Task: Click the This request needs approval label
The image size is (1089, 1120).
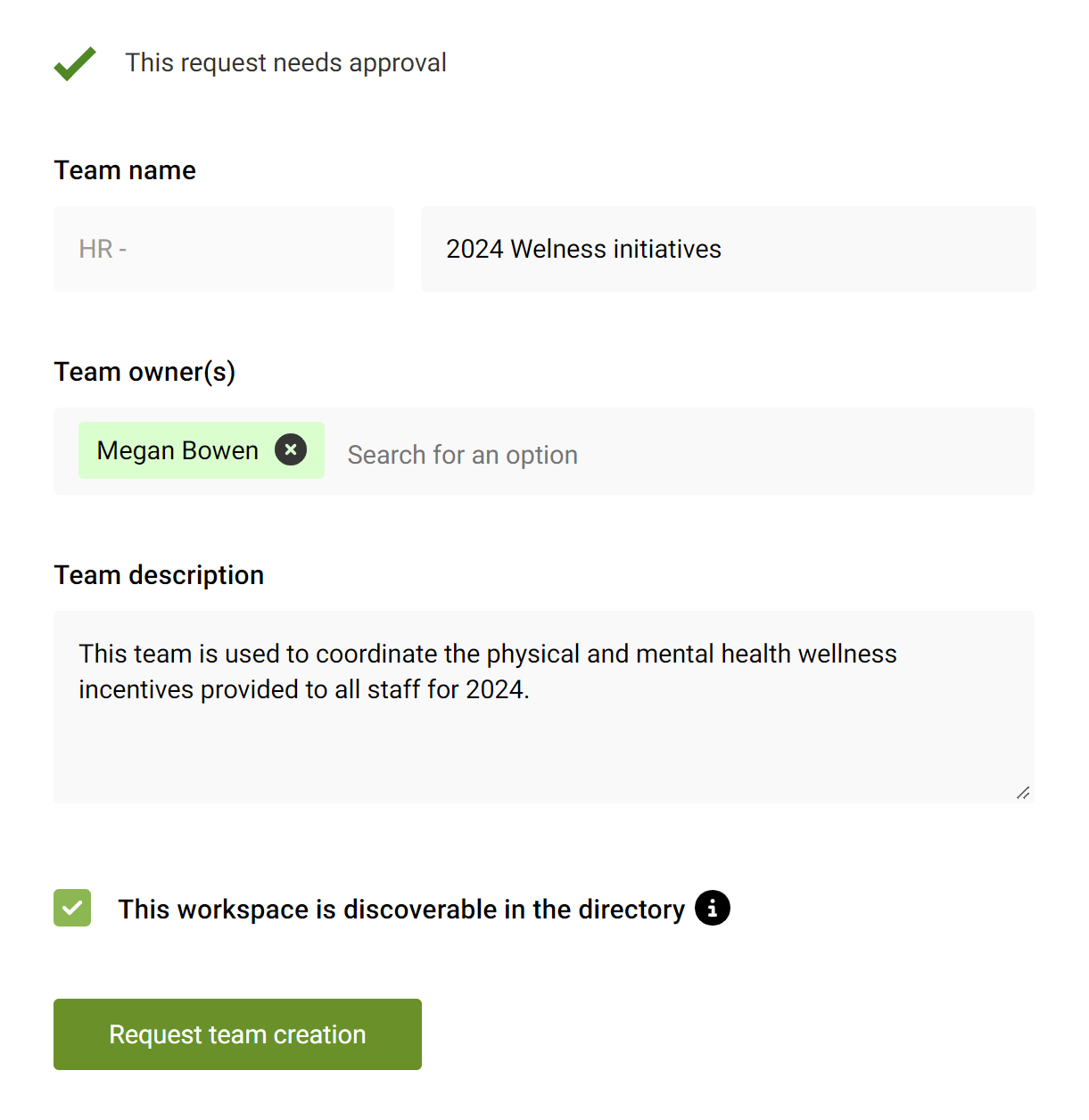Action: pos(286,62)
